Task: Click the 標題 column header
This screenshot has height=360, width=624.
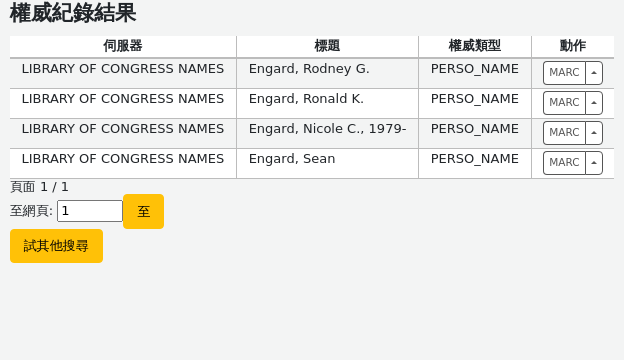Action: click(327, 46)
